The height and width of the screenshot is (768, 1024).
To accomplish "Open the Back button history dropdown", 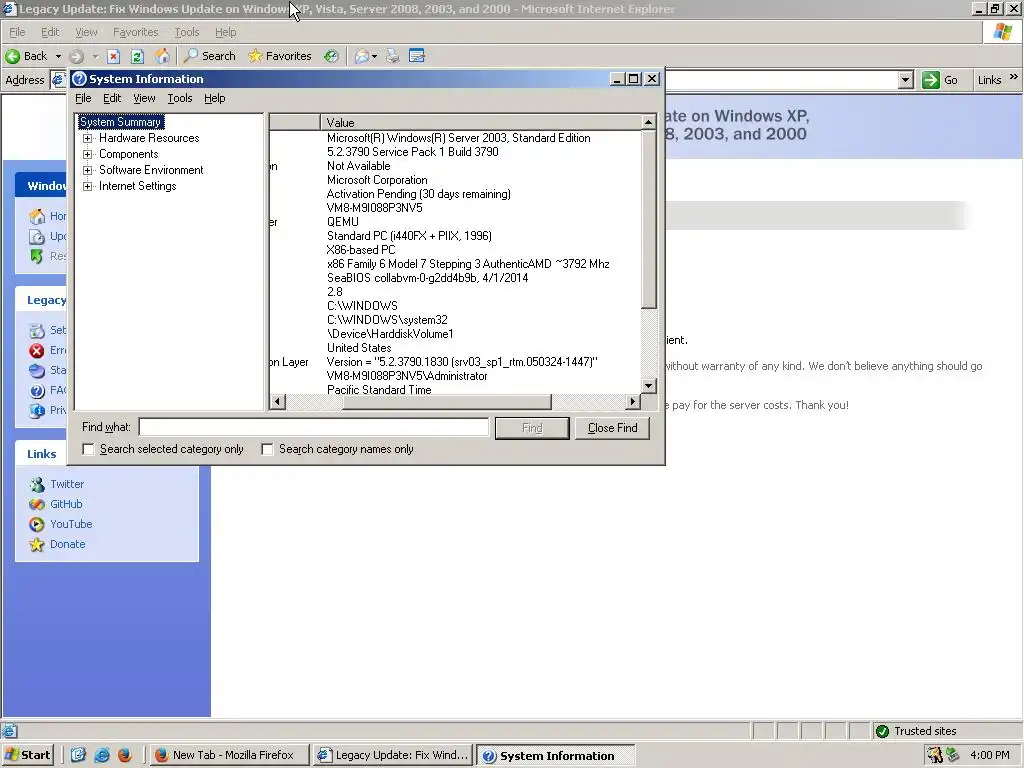I will tap(58, 56).
